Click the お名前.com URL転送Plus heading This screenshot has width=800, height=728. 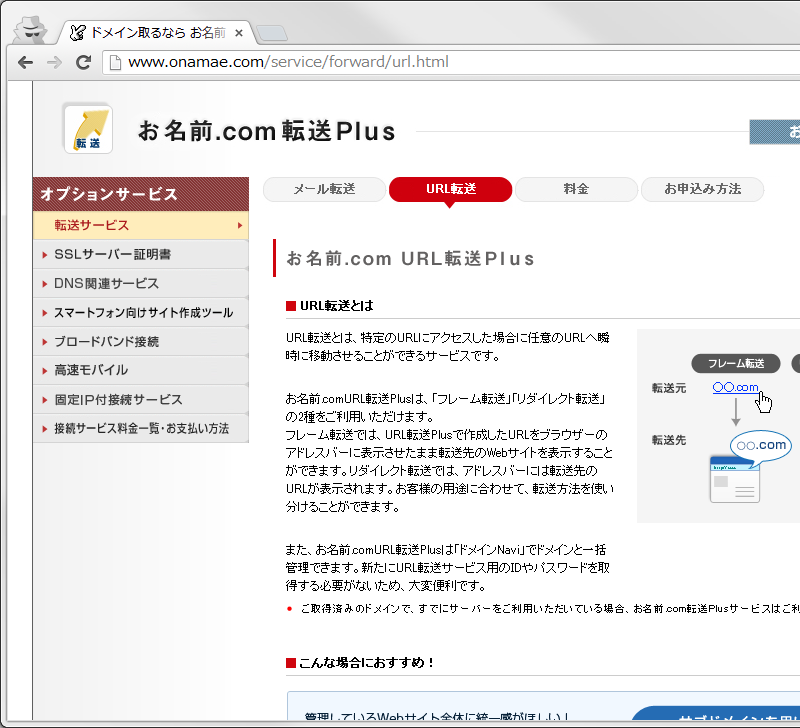[410, 259]
